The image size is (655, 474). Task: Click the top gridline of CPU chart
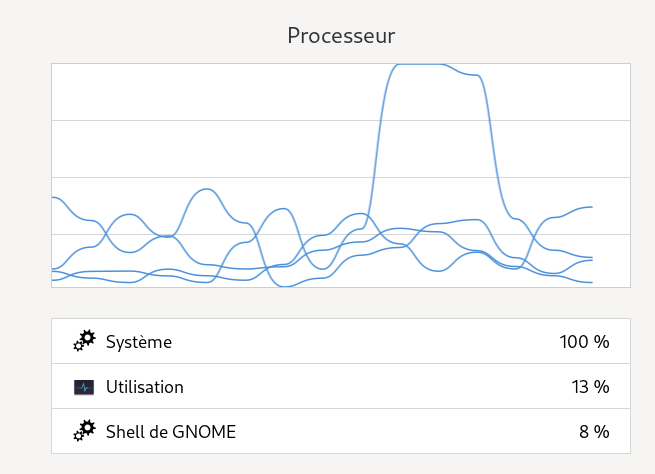(341, 121)
